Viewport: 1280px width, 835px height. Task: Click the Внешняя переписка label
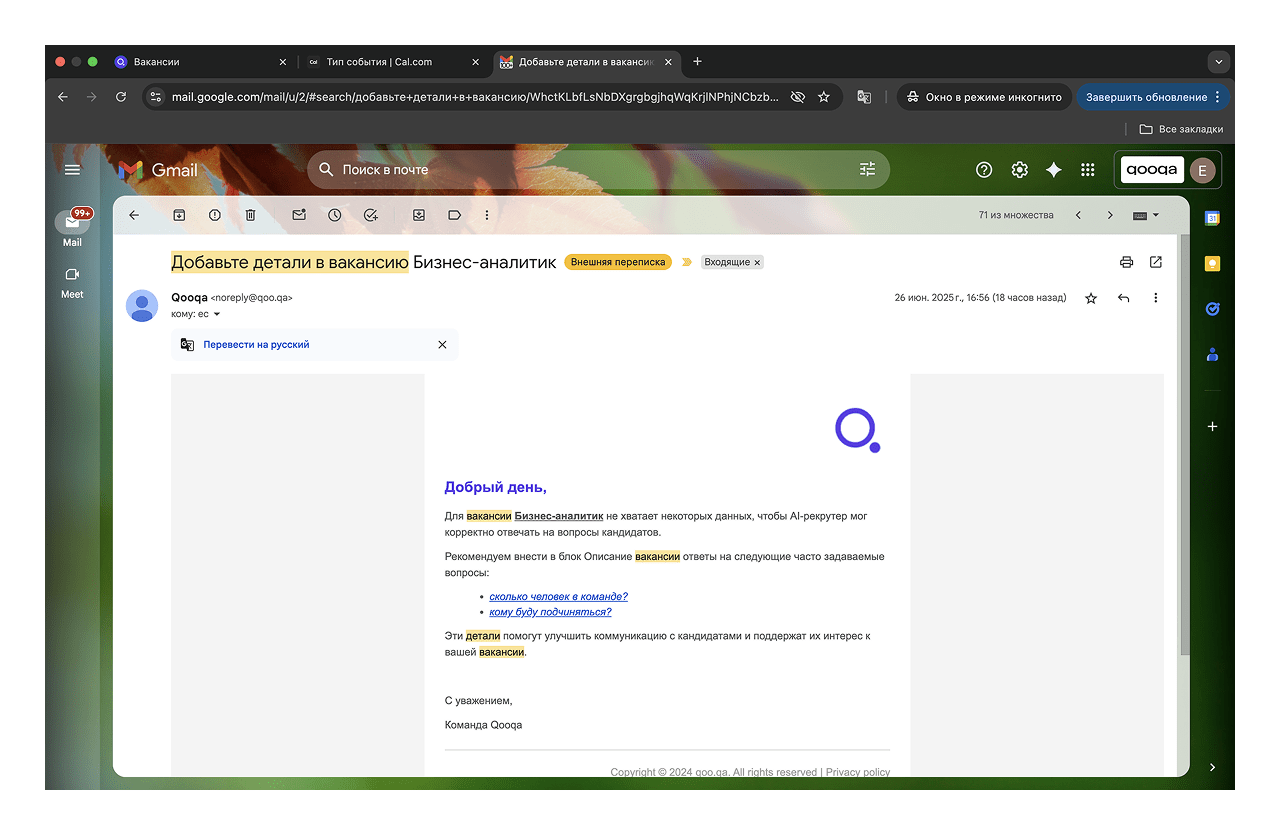pyautogui.click(x=618, y=262)
